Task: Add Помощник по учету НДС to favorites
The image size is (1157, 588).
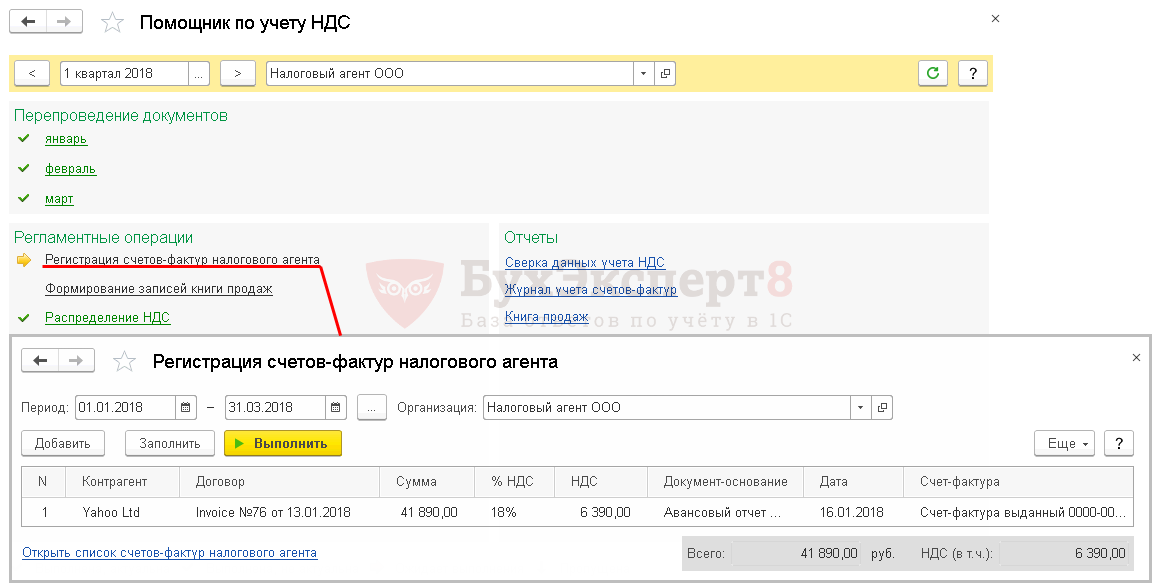Action: click(x=112, y=22)
